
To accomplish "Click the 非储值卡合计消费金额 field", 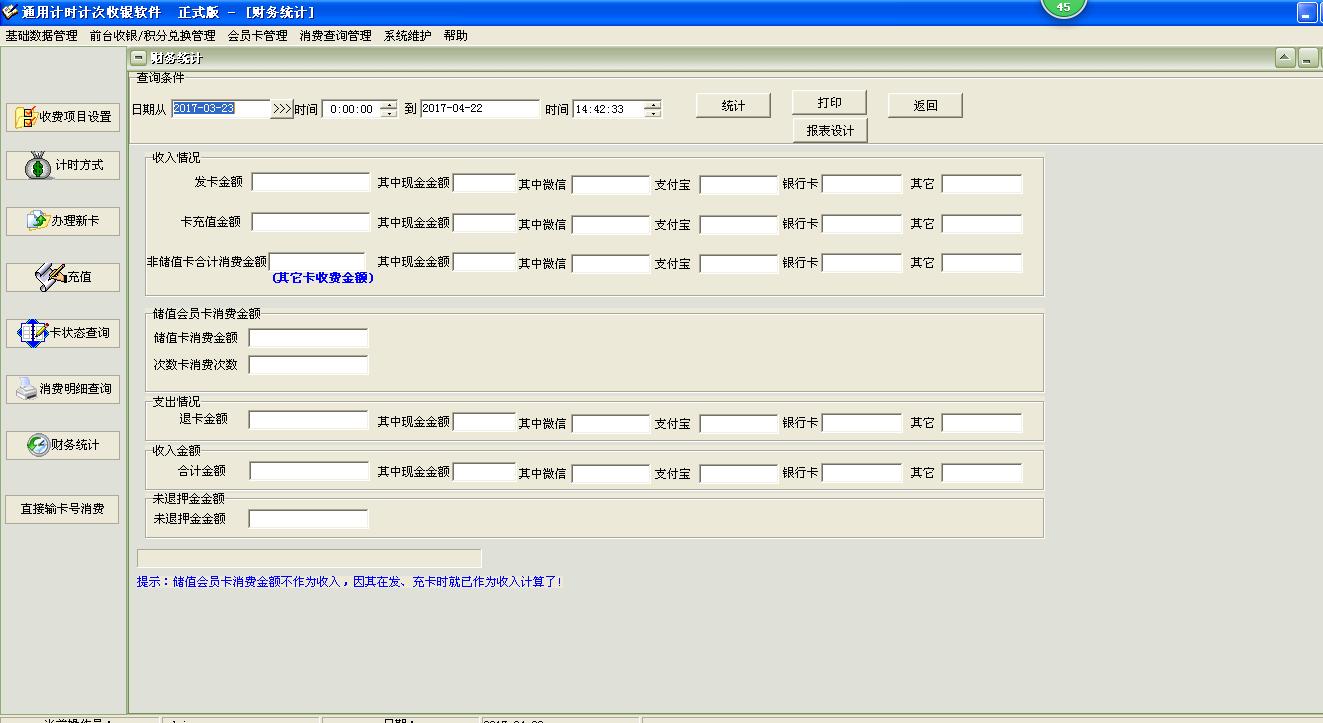I will [317, 262].
